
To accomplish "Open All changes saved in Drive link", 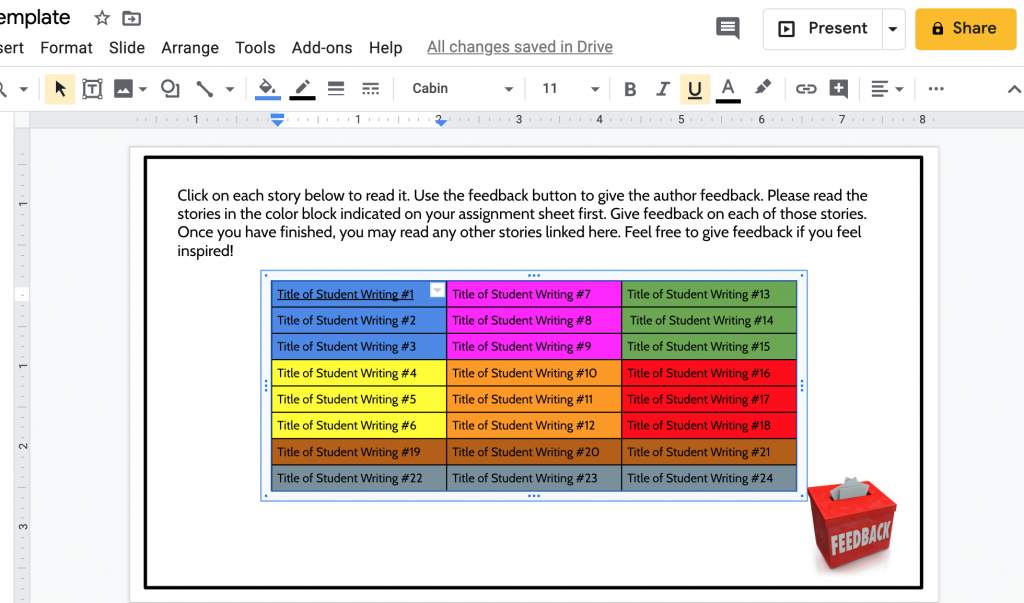I will pyautogui.click(x=520, y=47).
